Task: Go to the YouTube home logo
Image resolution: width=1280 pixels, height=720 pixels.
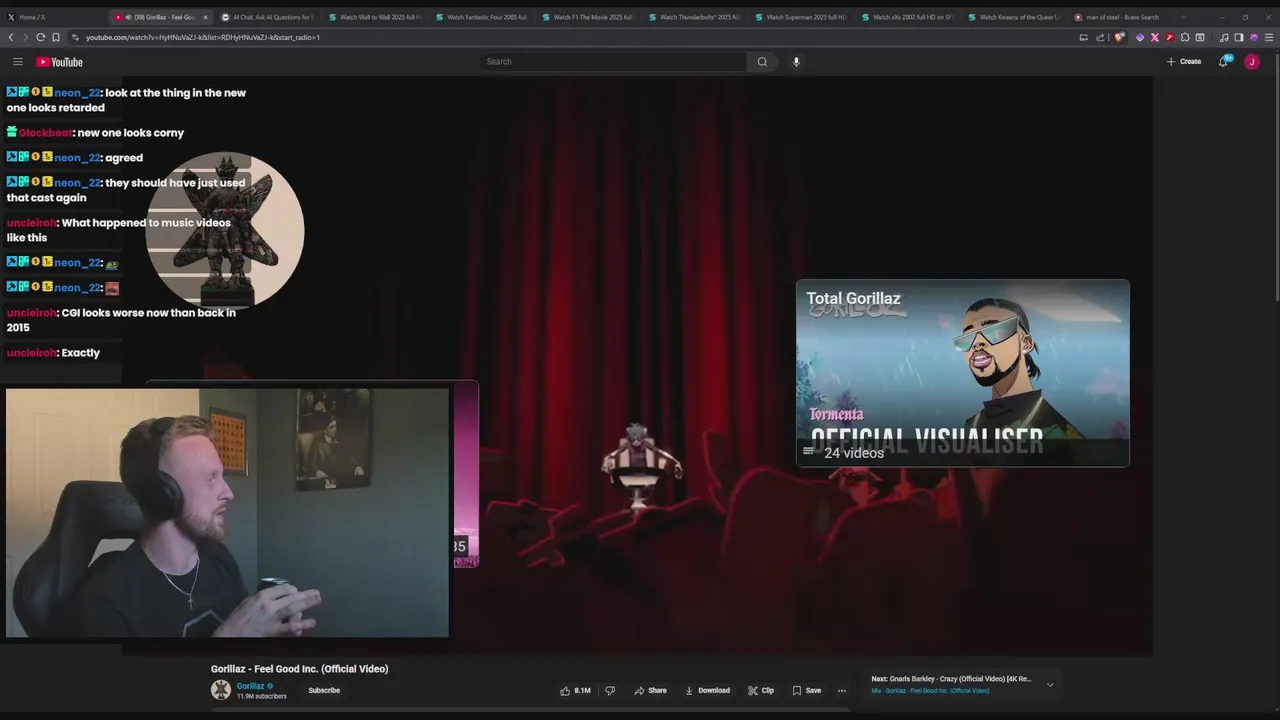Action: pyautogui.click(x=60, y=62)
